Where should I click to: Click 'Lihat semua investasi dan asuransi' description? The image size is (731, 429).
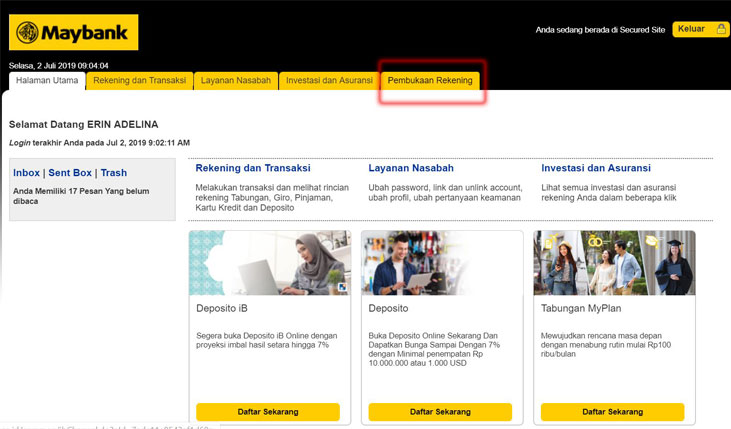609,193
